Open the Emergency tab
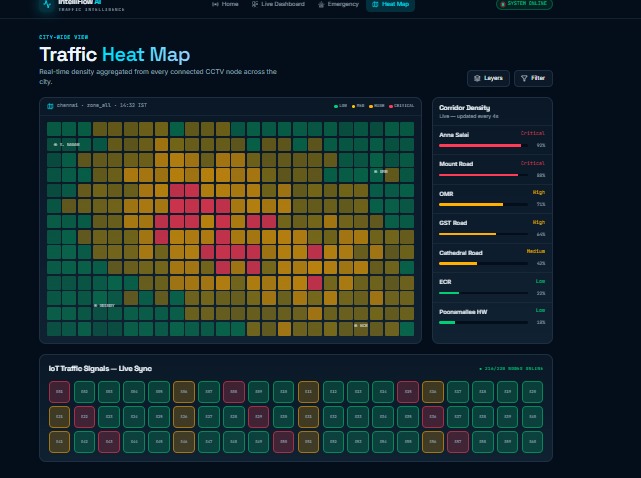This screenshot has height=478, width=641. (x=338, y=4)
